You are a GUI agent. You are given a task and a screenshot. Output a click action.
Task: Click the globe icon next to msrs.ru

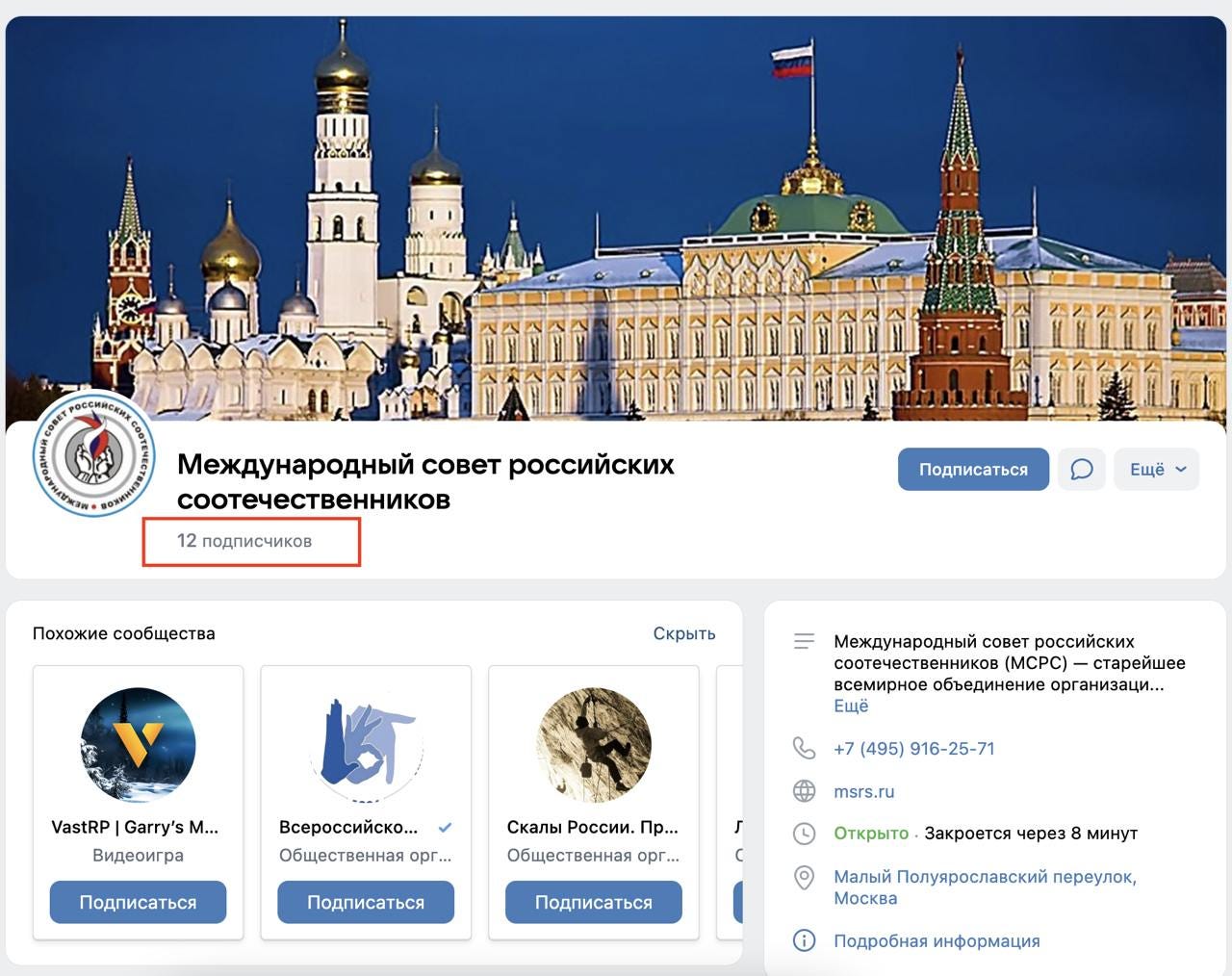[804, 791]
